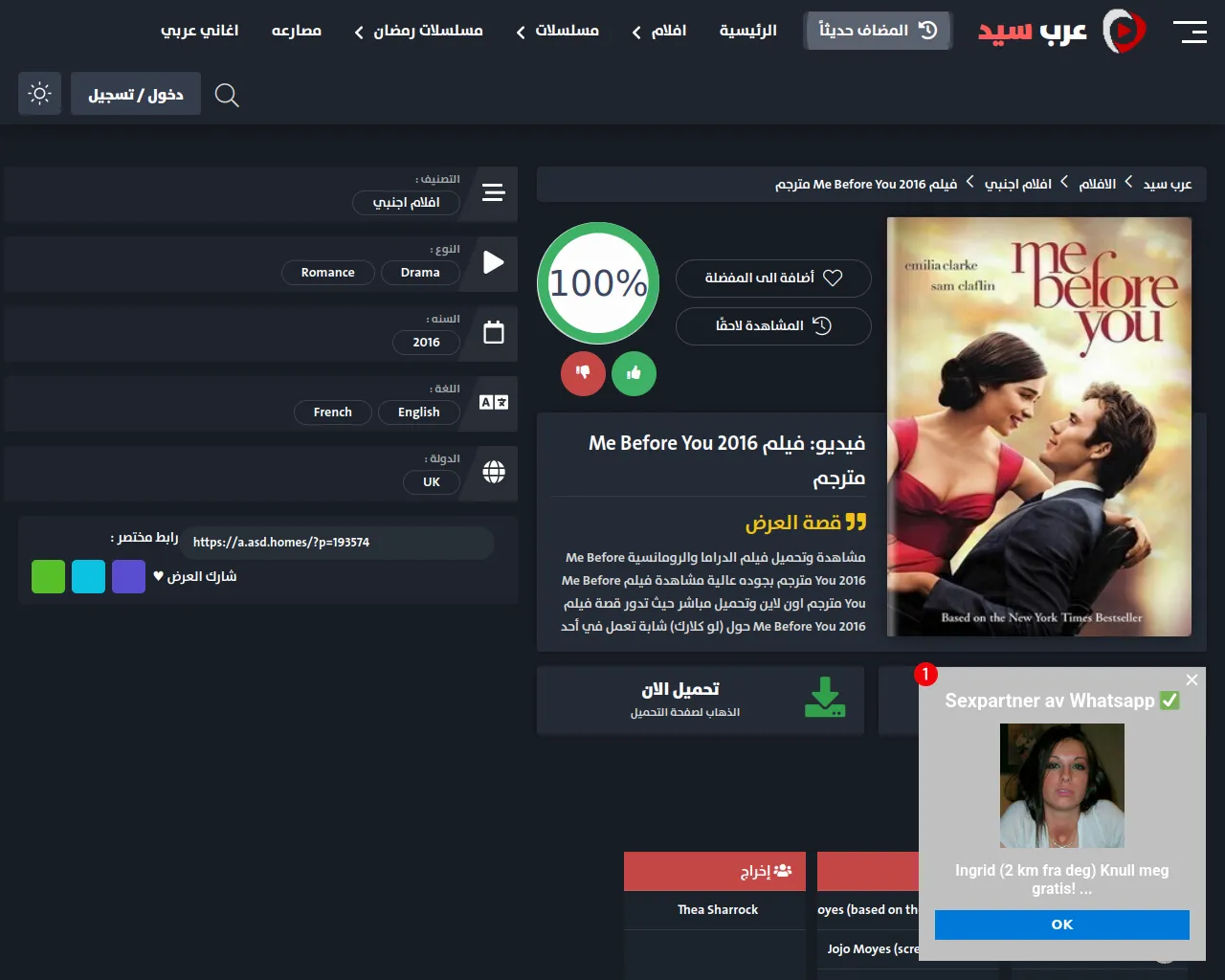Click the Me Before You poster
Screen dimensions: 1225x980
tap(1039, 427)
